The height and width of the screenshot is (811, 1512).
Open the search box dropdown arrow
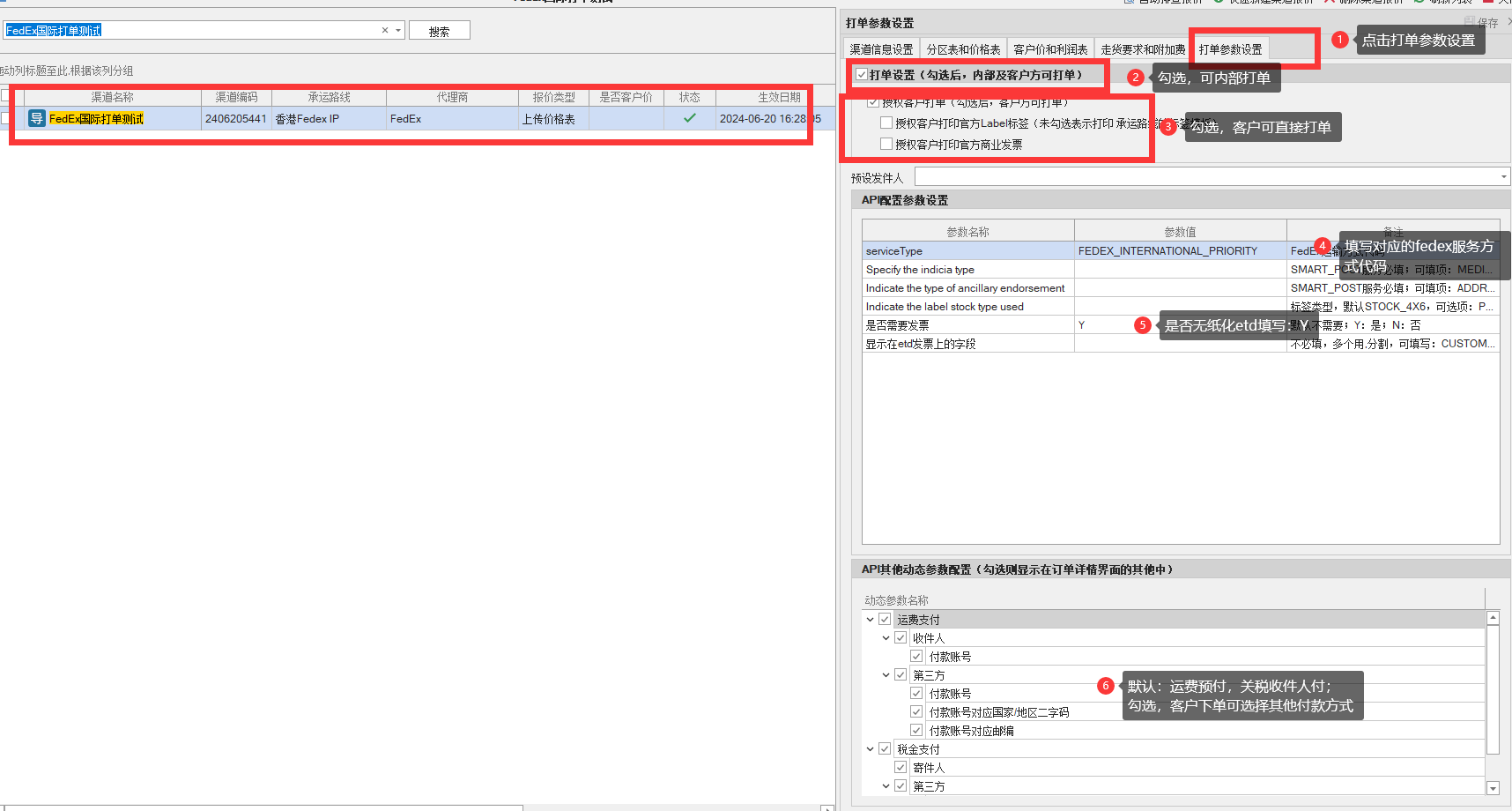(x=398, y=30)
